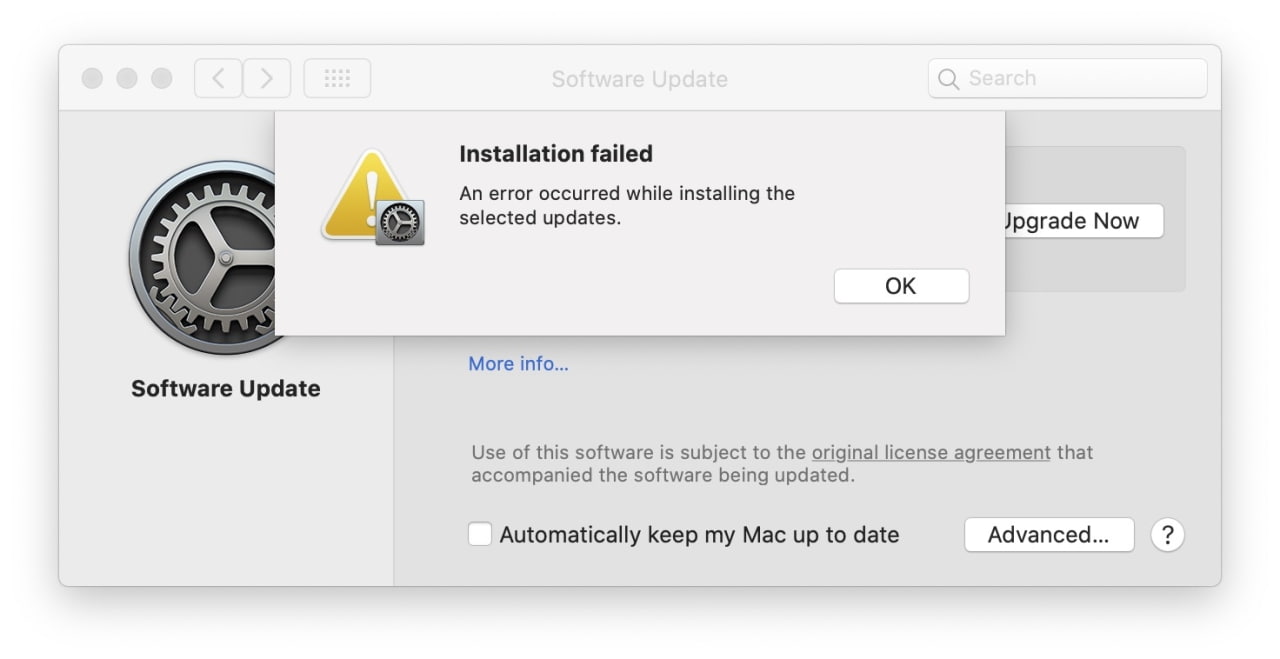Click the Software Update label under the gear icon
Screen dimensions: 1280x659
click(225, 388)
